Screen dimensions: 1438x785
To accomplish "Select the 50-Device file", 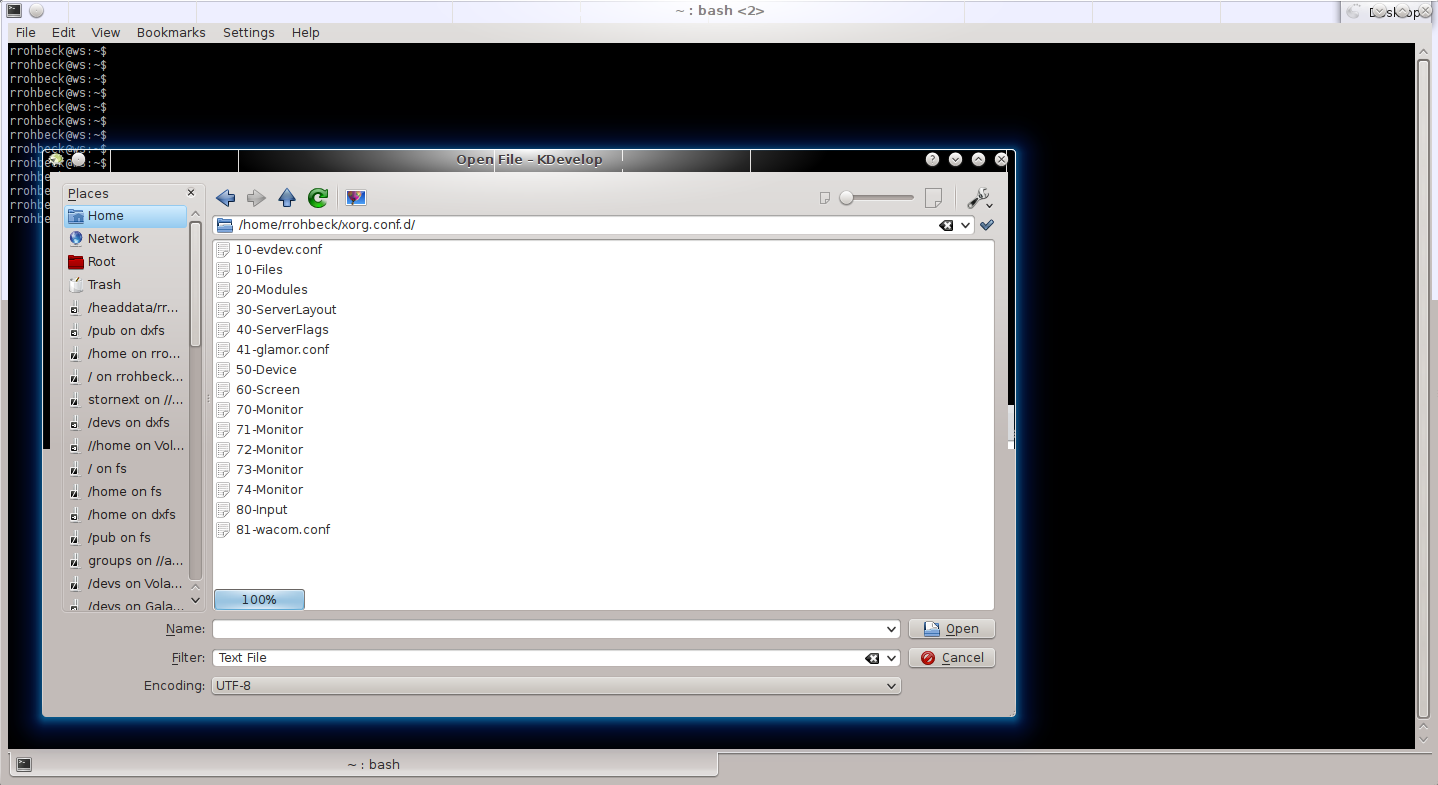I will point(266,370).
